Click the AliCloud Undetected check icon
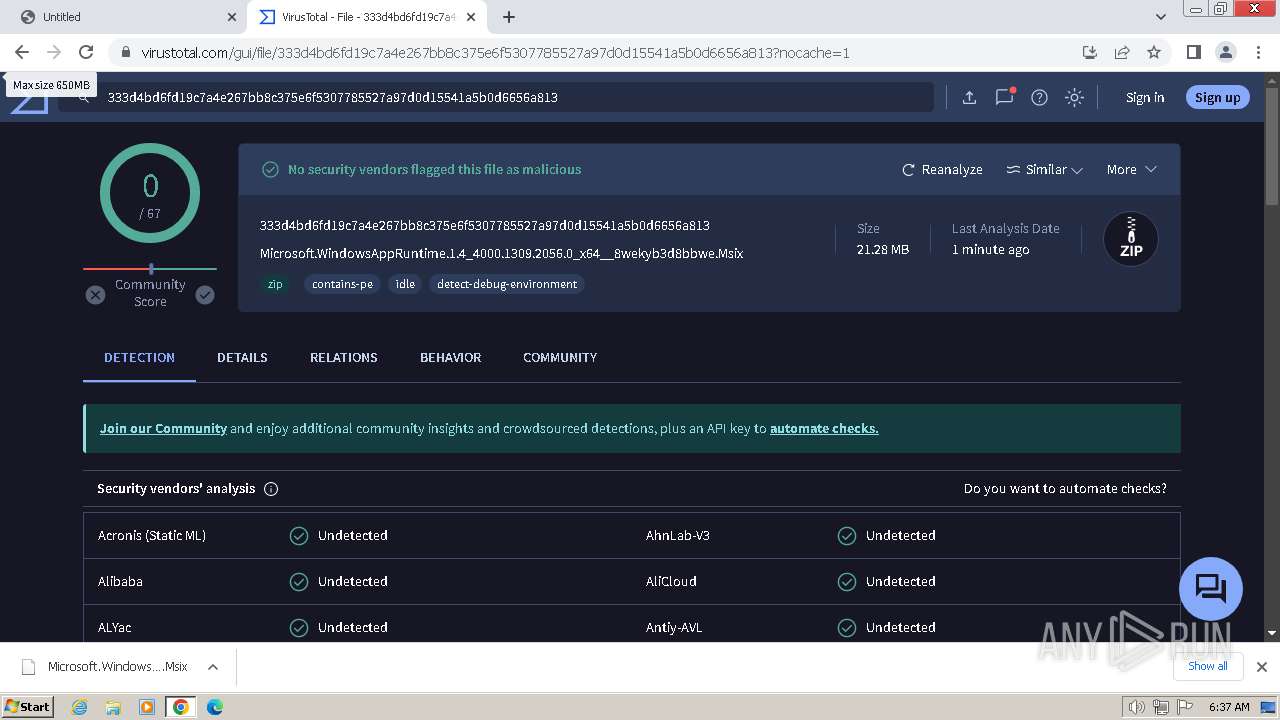 point(847,581)
